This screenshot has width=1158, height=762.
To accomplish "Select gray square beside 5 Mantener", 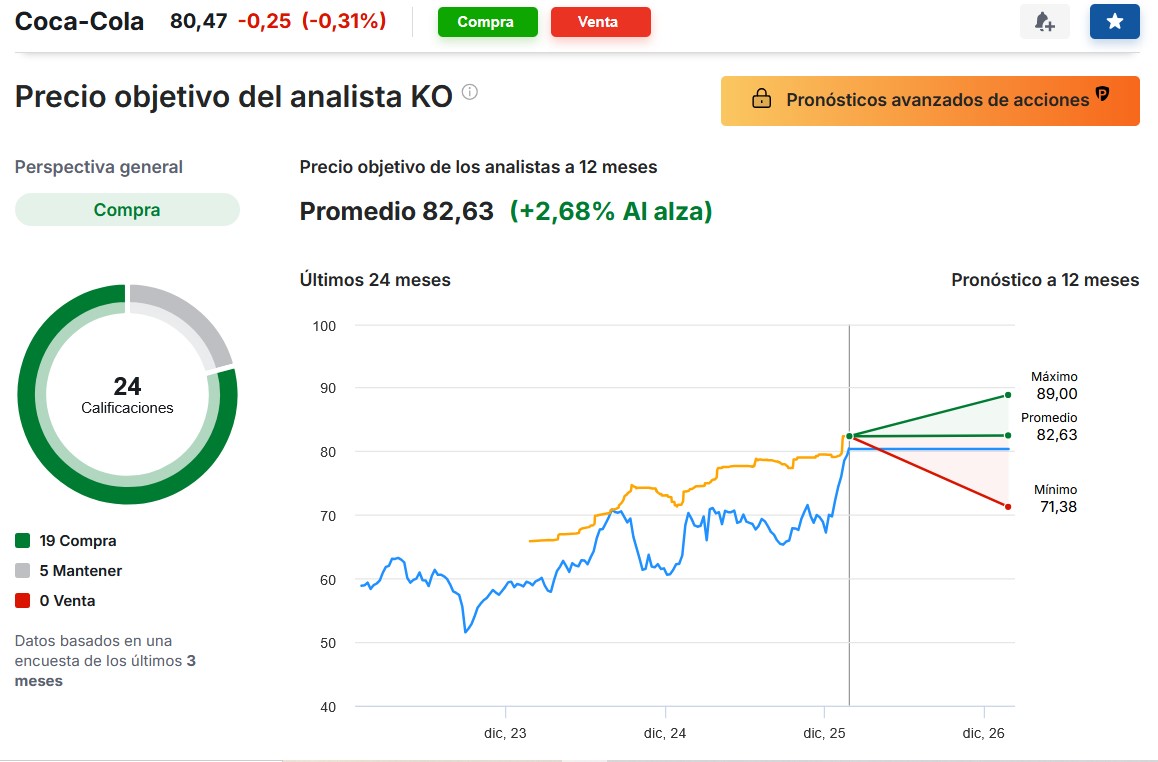I will pos(23,571).
